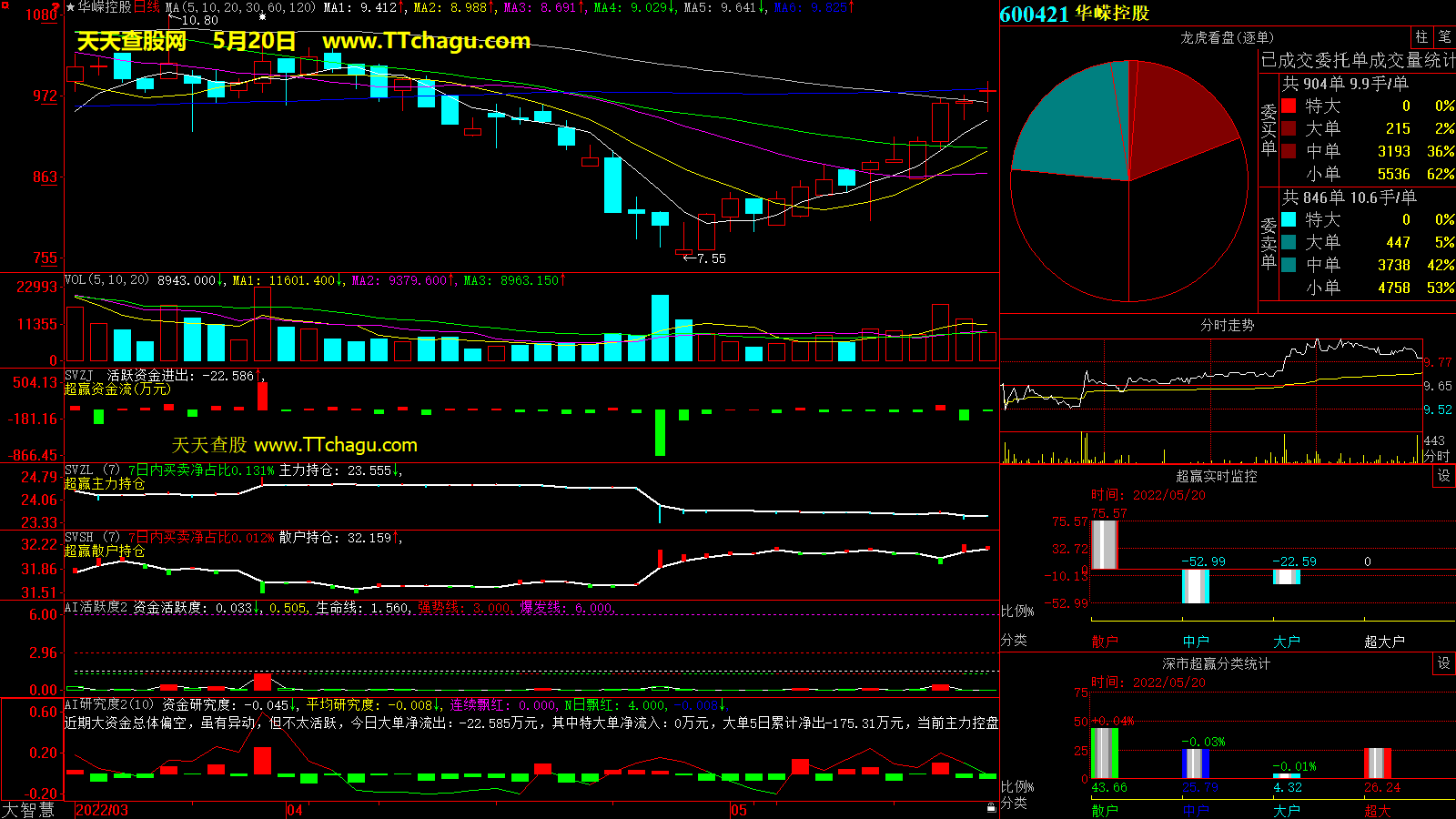
Task: Click bright red 特大 buy order swatch
Action: (x=1289, y=106)
